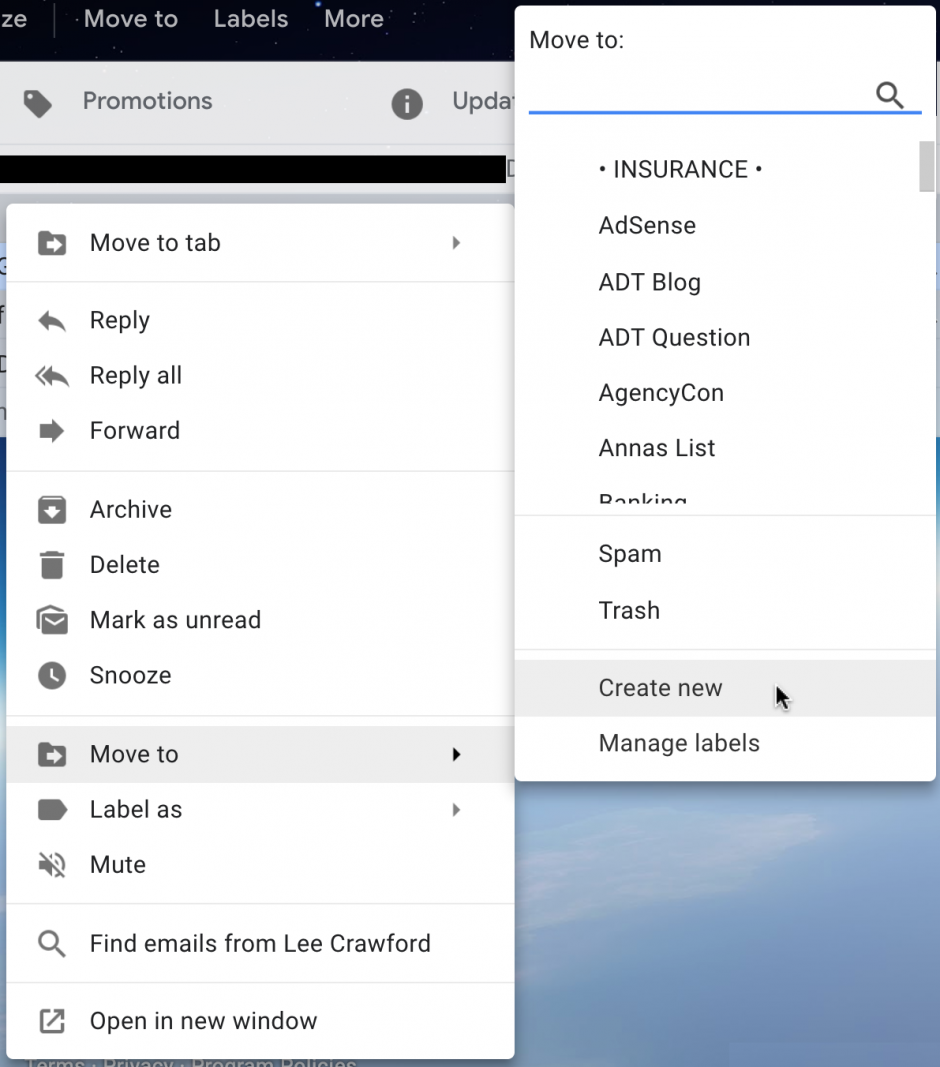Screen dimensions: 940x1067
Task: Click the search magnifier in Move to panel
Action: tap(889, 95)
